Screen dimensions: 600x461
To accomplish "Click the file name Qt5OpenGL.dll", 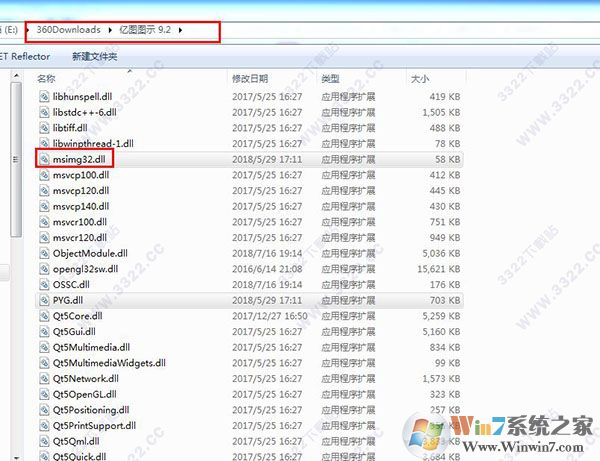I will pos(85,394).
